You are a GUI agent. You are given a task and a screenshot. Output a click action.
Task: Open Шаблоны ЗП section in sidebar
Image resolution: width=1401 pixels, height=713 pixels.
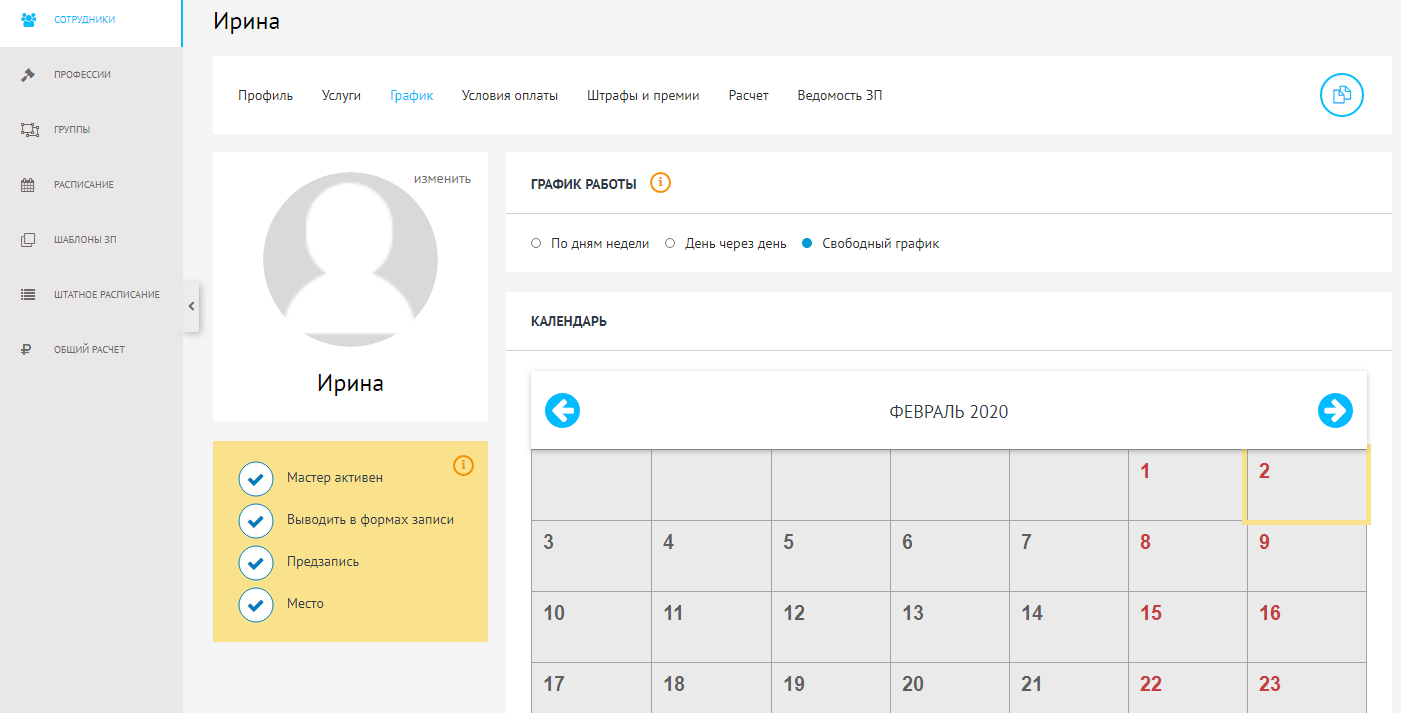91,240
